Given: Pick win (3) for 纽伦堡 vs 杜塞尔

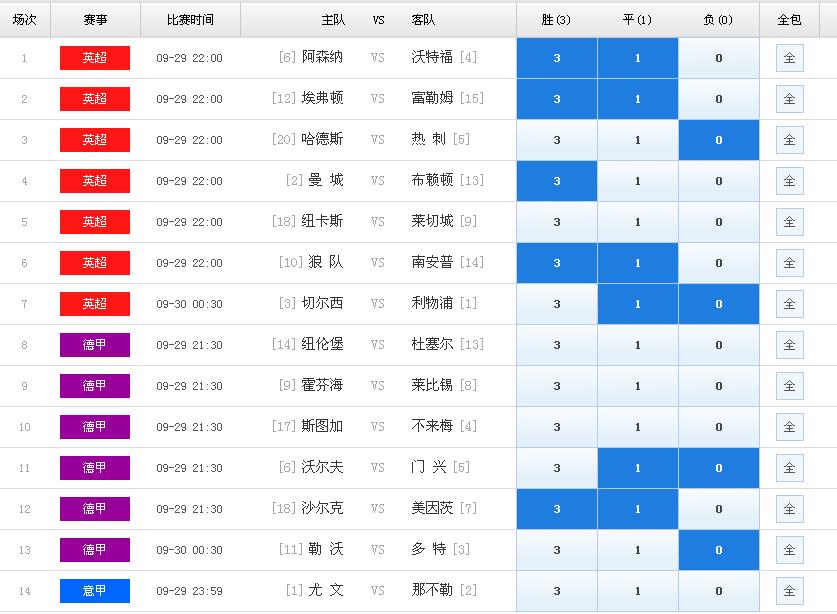Looking at the screenshot, I should (557, 345).
